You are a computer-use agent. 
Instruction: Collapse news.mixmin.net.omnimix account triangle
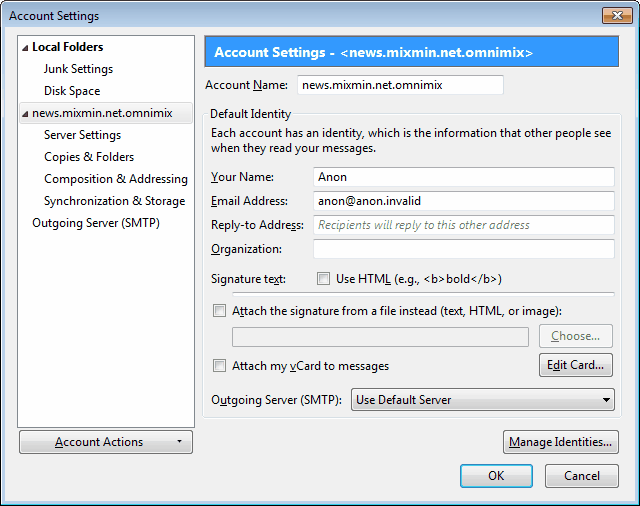tap(25, 114)
